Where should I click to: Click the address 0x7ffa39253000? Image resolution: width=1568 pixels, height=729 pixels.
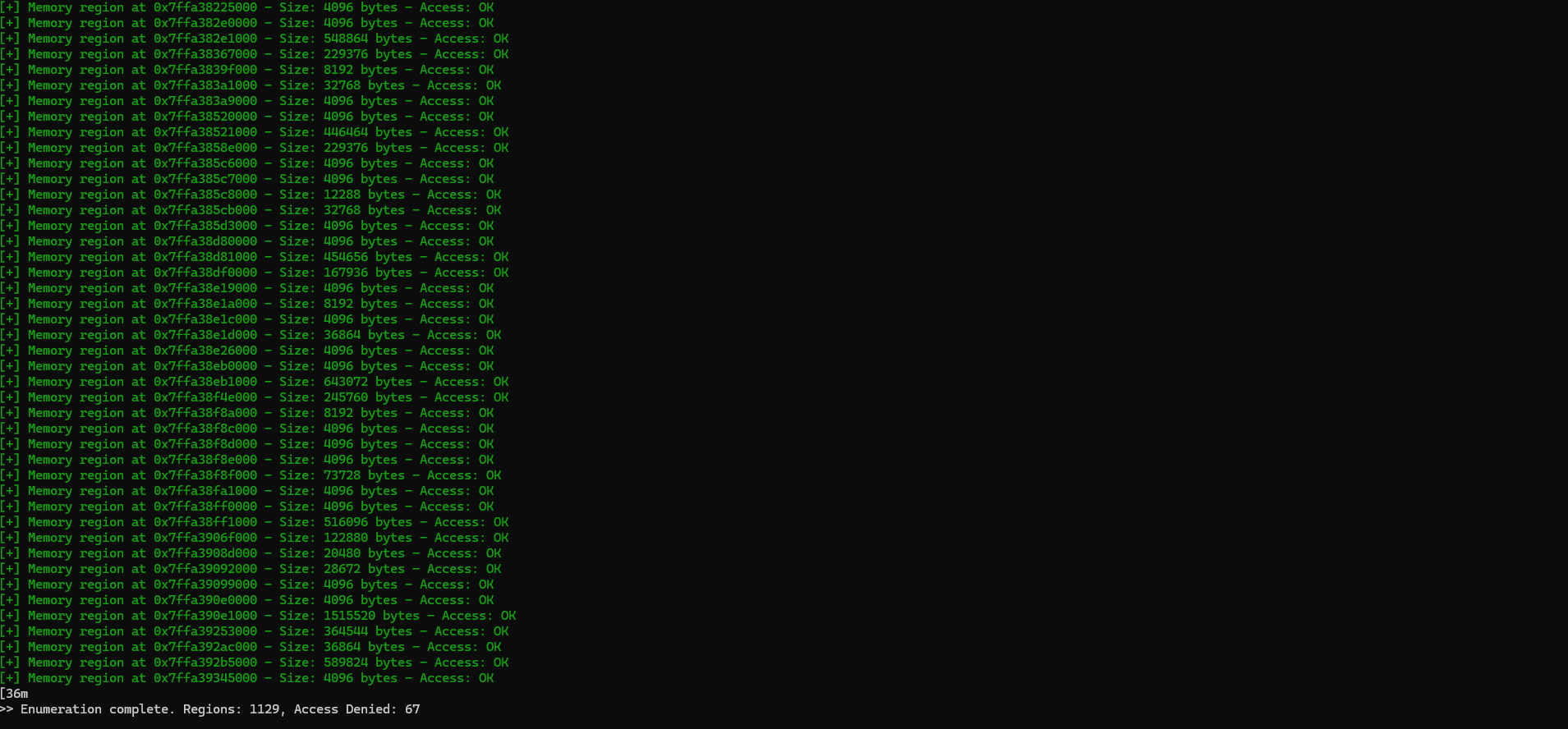point(205,631)
